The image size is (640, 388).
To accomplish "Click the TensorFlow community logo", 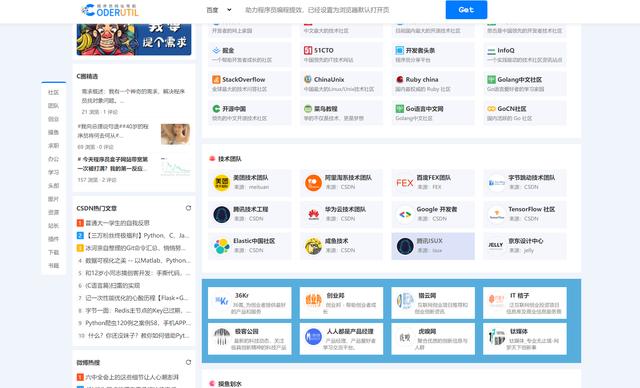I will [497, 214].
